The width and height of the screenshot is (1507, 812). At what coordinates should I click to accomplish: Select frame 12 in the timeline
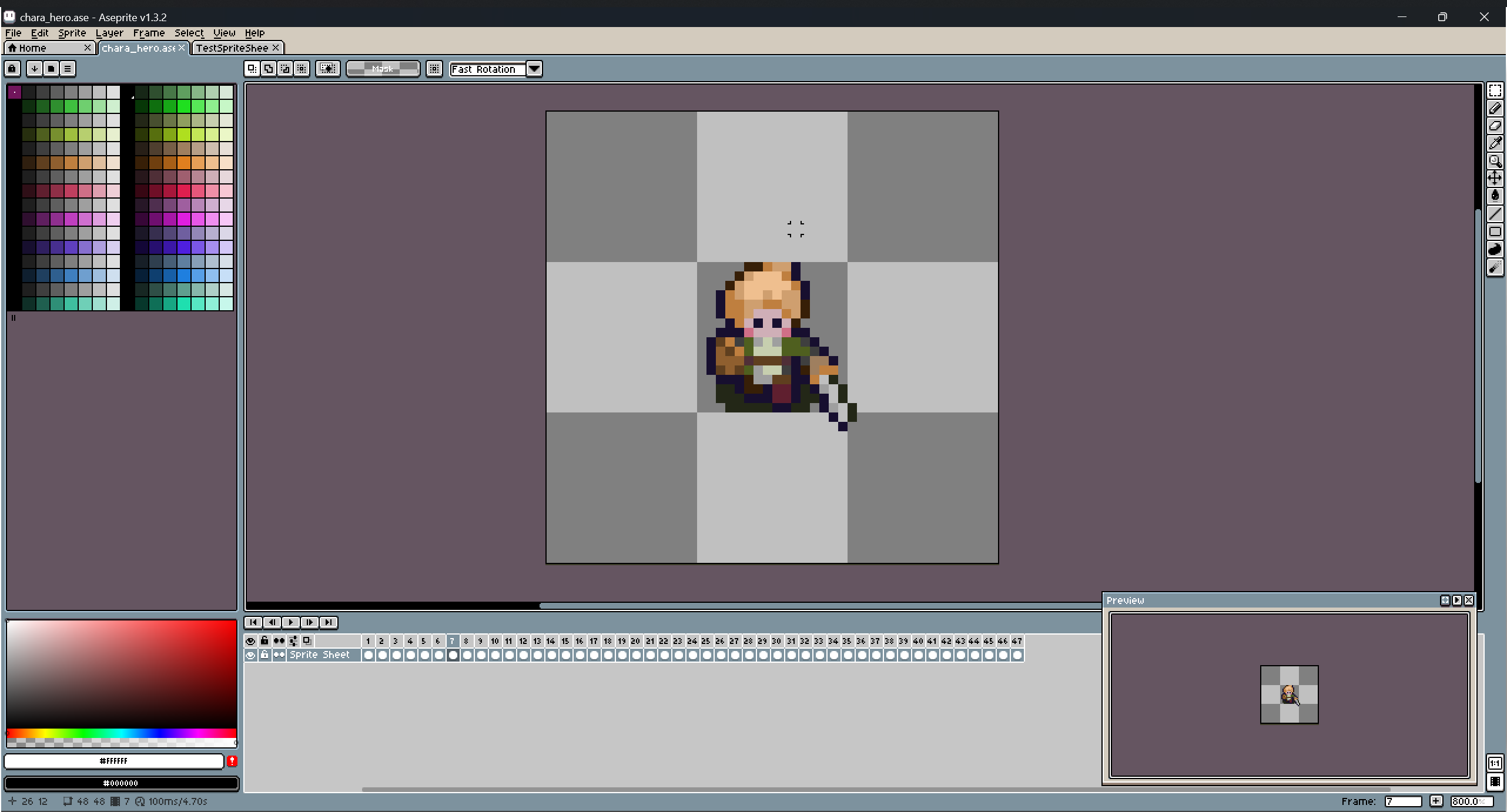point(522,641)
